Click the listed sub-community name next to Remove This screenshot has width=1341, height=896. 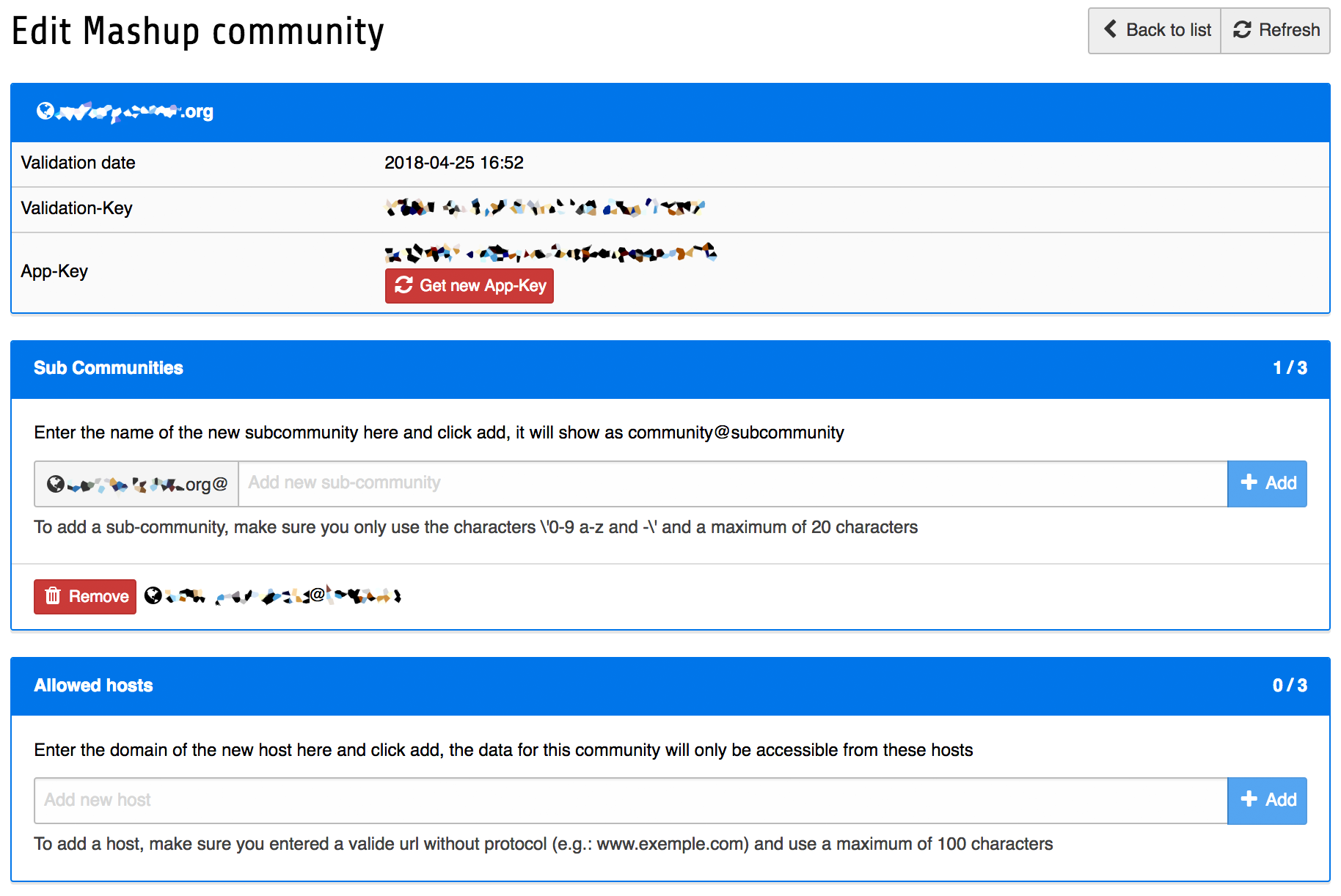pos(282,596)
